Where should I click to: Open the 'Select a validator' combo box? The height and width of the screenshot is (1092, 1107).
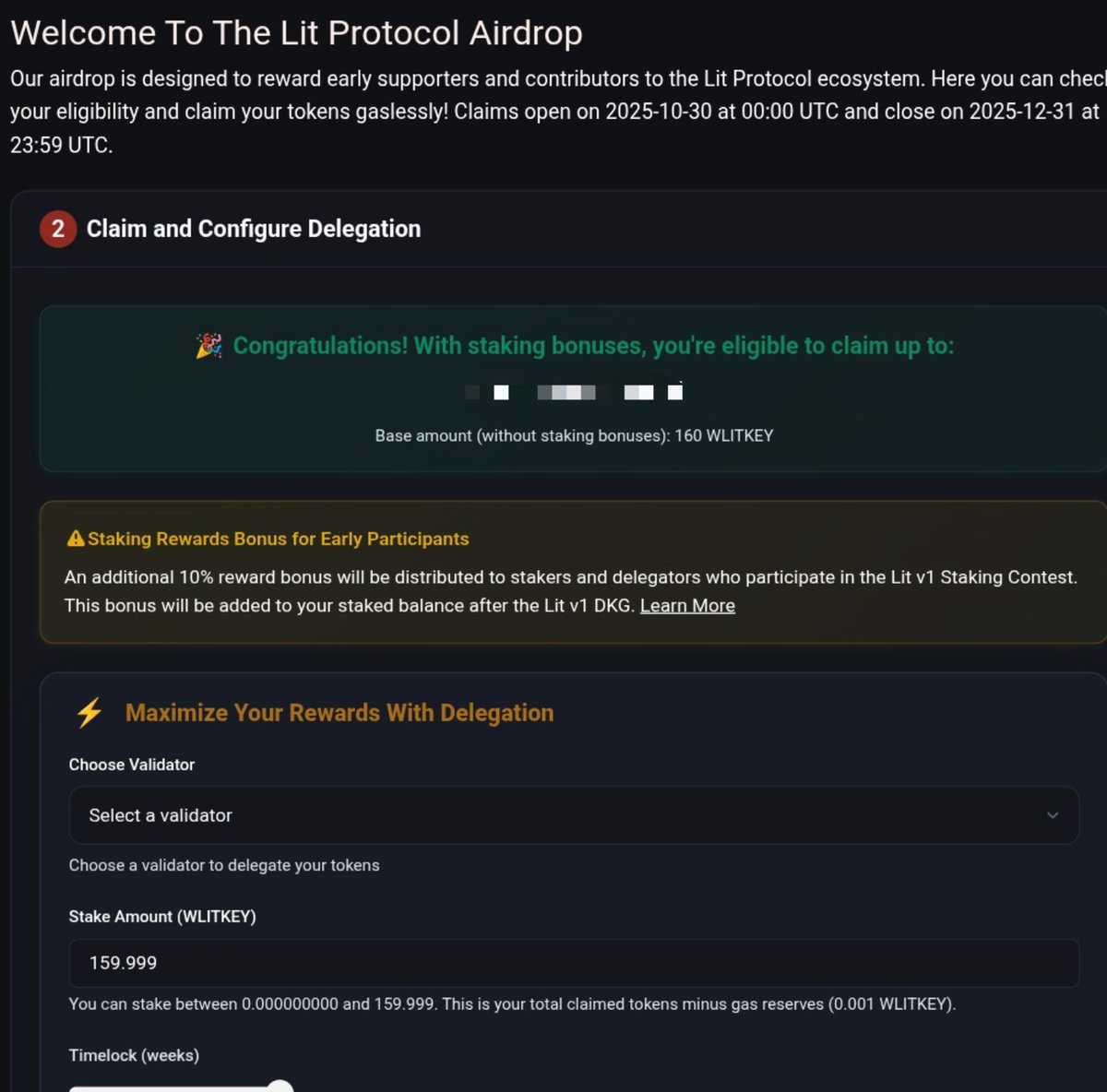click(x=572, y=815)
